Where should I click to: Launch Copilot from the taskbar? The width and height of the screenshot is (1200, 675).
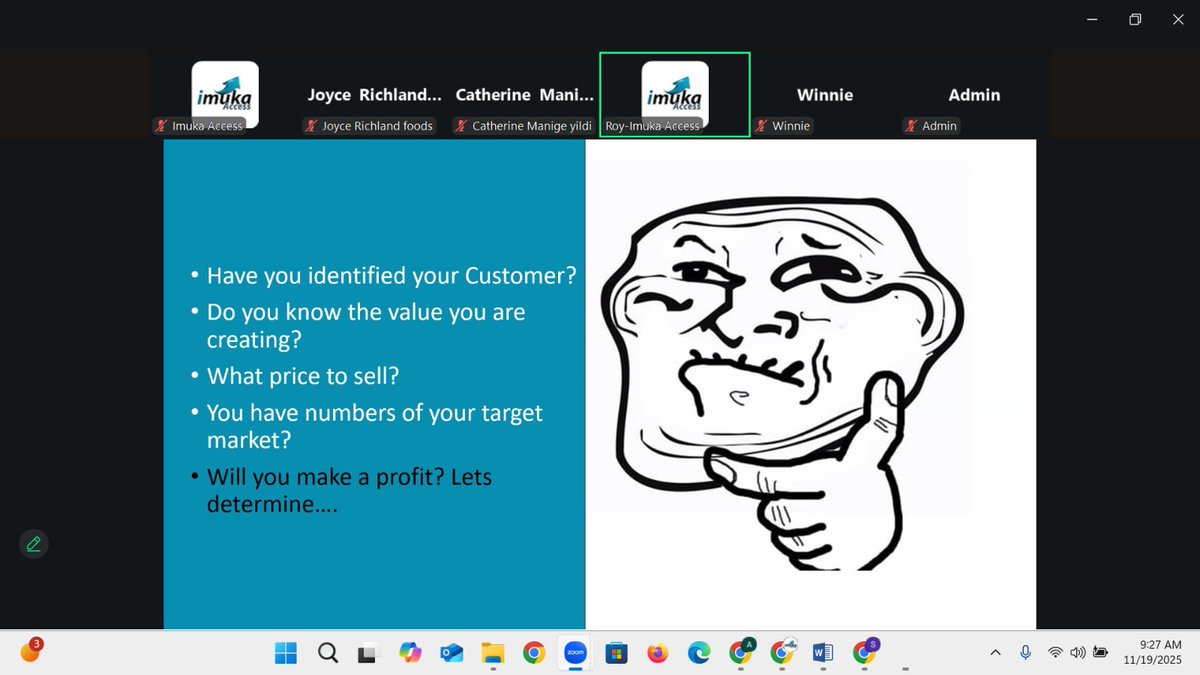coord(410,653)
